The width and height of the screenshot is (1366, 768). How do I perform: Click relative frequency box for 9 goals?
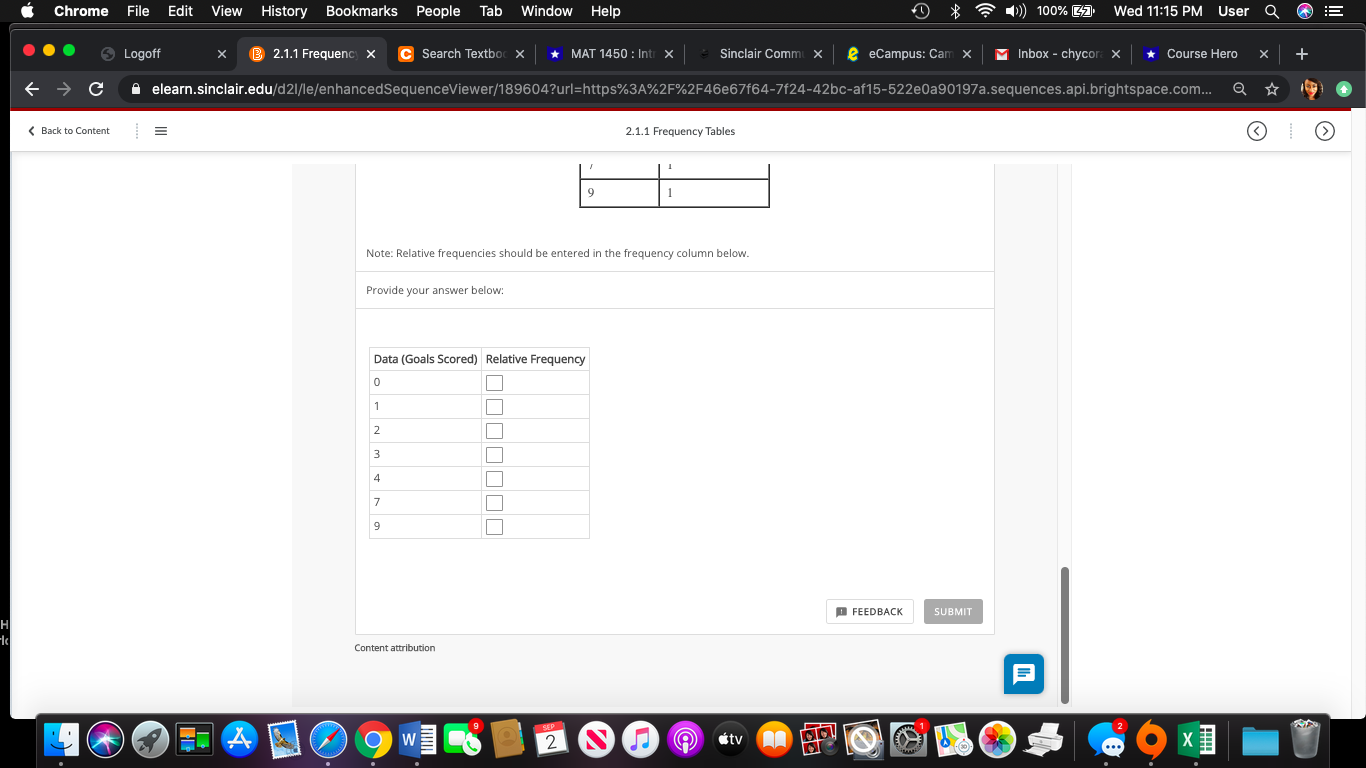(494, 527)
